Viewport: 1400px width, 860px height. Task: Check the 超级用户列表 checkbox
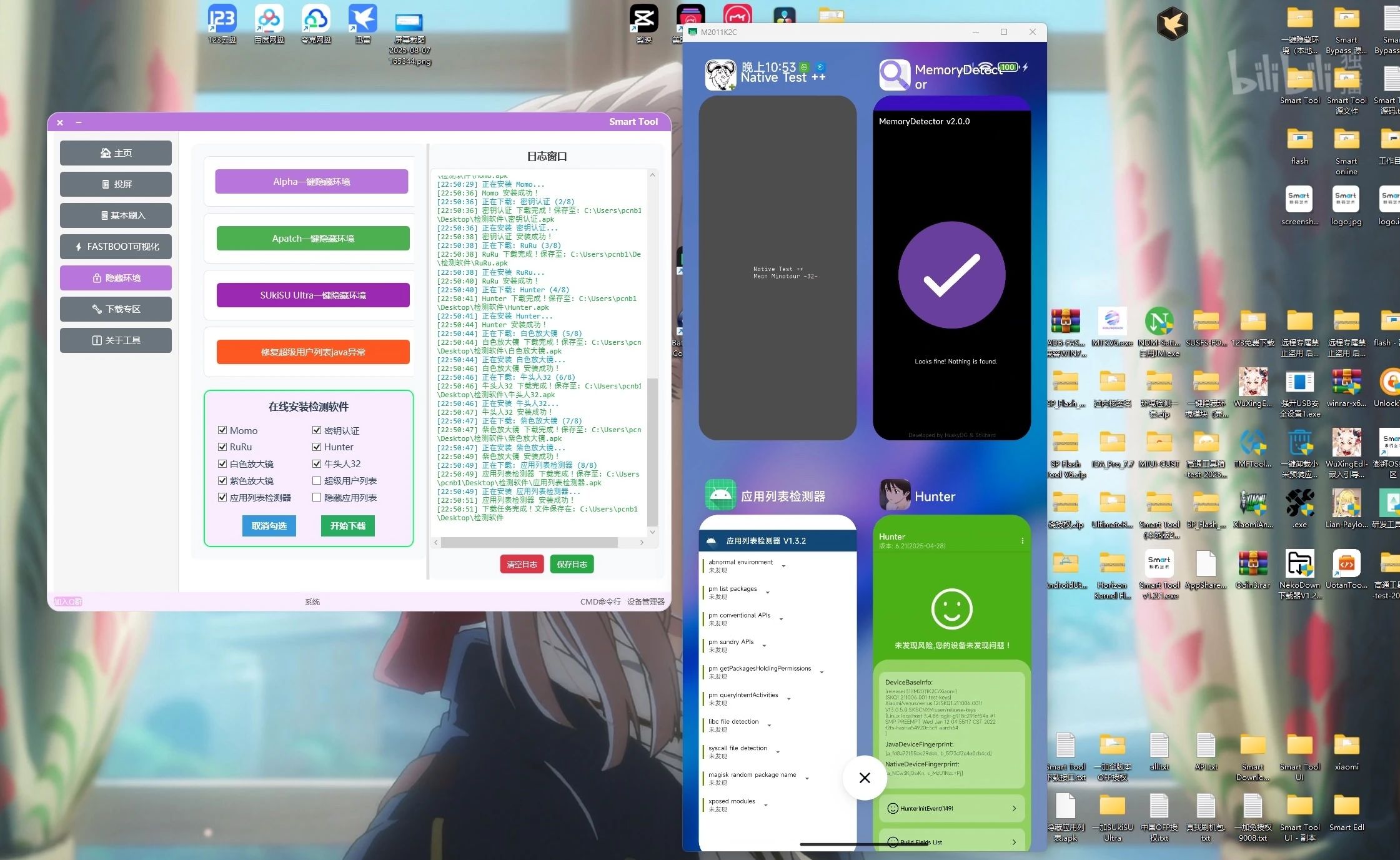317,480
